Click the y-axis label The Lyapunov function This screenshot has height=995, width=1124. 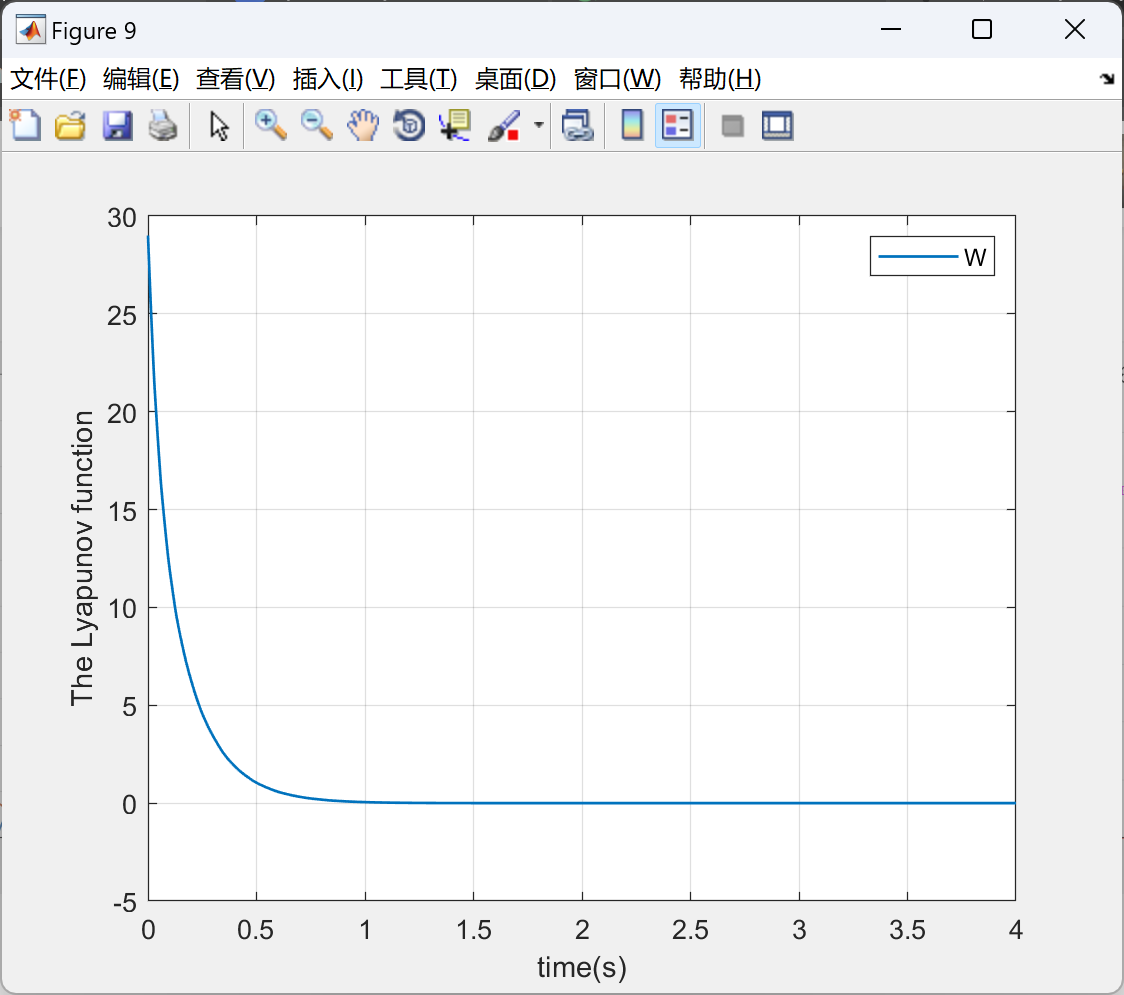click(x=82, y=558)
